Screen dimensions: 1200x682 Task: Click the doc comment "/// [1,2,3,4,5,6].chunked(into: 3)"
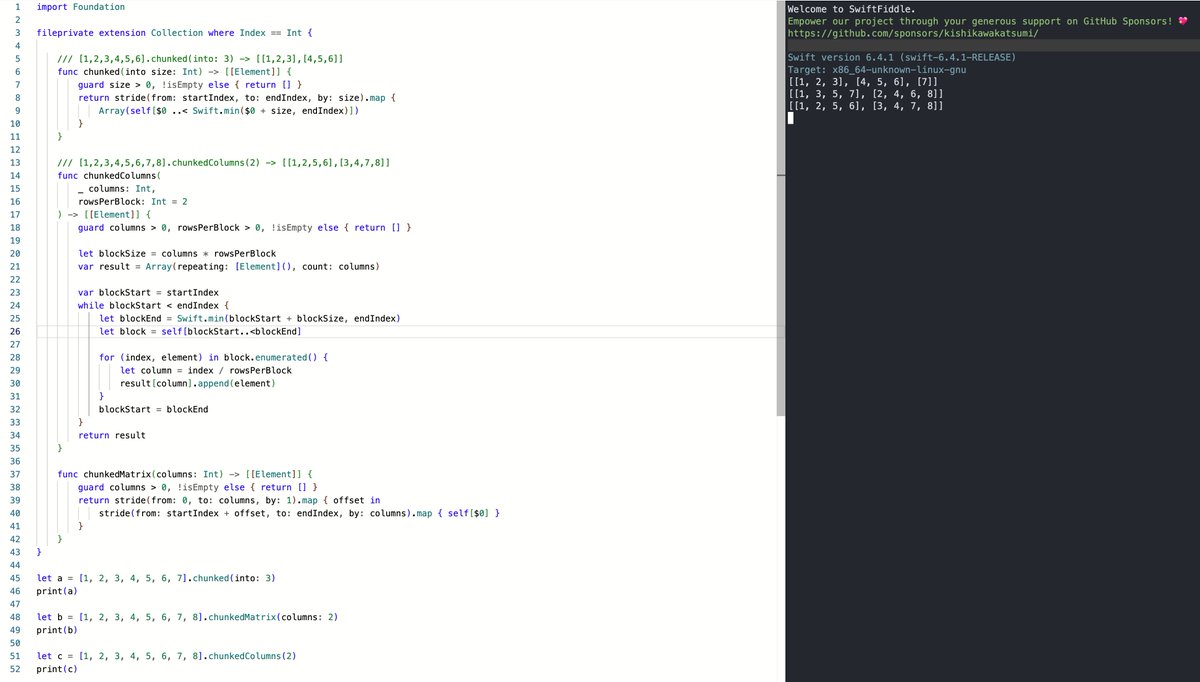pos(201,59)
